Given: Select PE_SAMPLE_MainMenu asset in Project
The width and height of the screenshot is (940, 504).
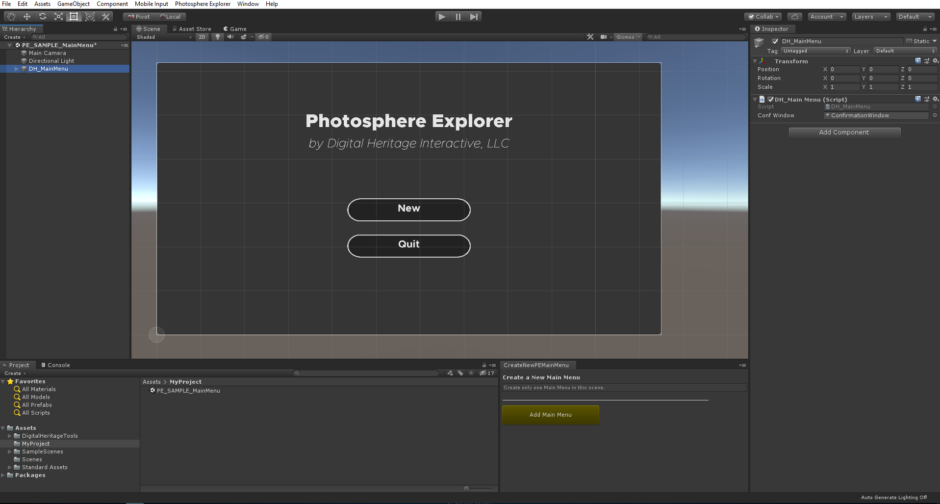Looking at the screenshot, I should pos(185,391).
